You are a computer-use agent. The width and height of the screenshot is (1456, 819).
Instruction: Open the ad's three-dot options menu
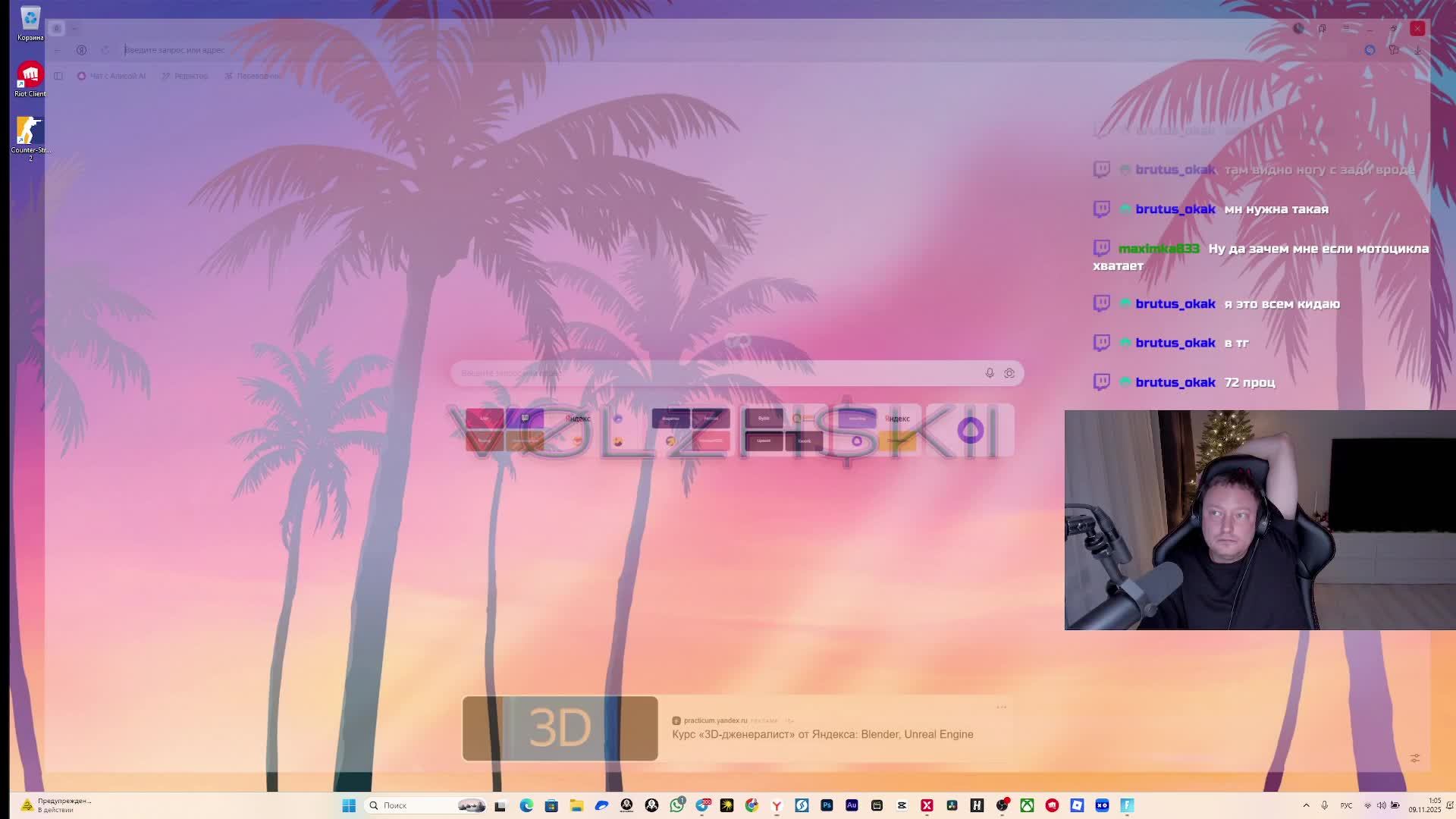tap(1001, 707)
